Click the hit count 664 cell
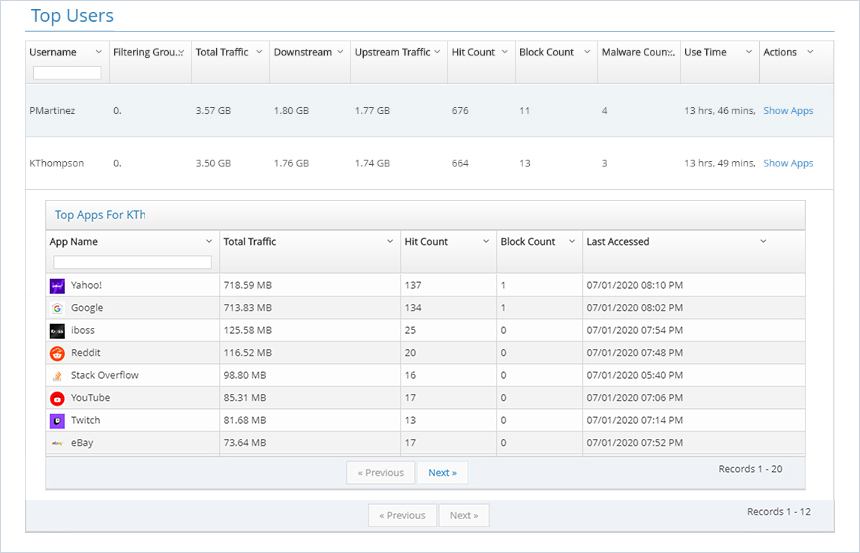 (460, 163)
